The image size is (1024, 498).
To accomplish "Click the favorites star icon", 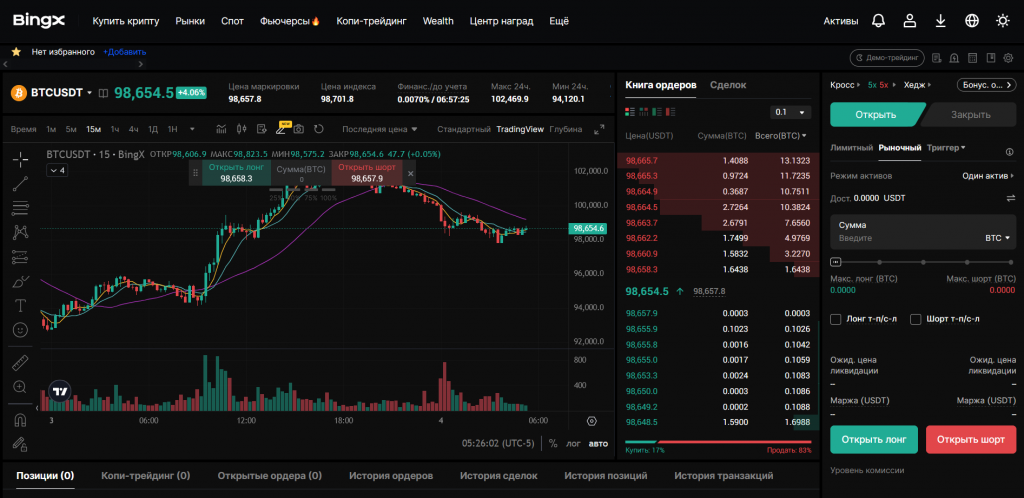I will (16, 52).
